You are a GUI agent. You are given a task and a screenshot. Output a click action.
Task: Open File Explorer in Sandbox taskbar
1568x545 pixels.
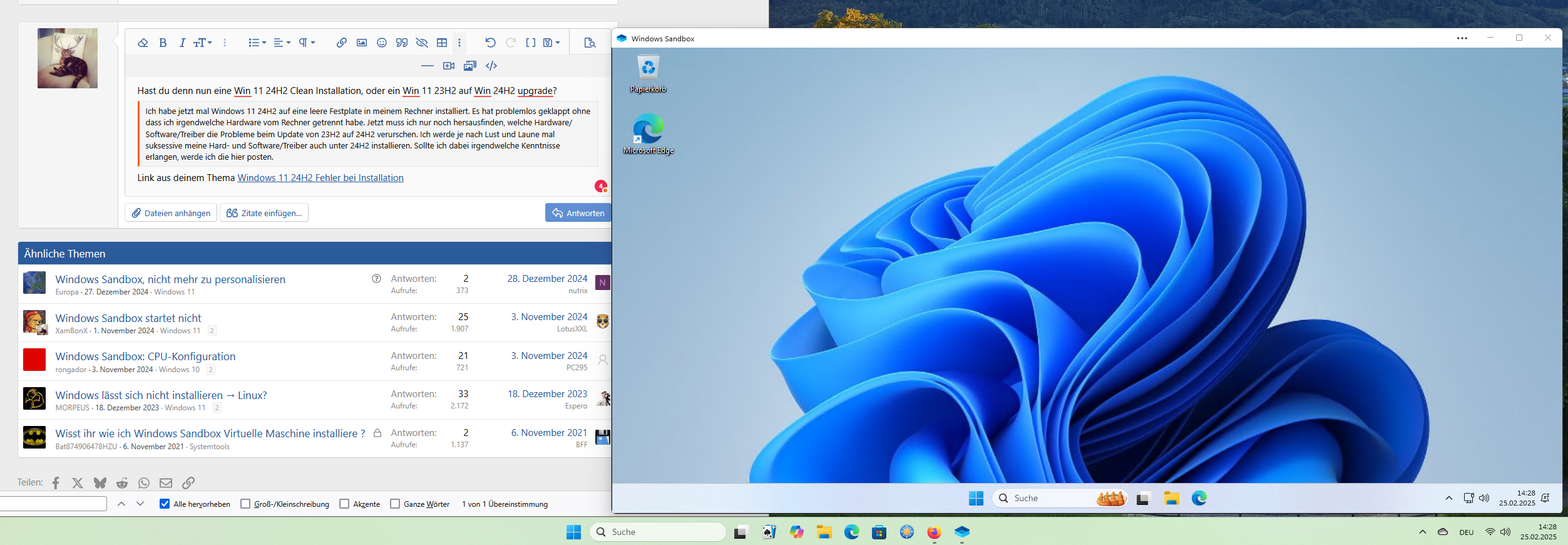pos(1171,498)
